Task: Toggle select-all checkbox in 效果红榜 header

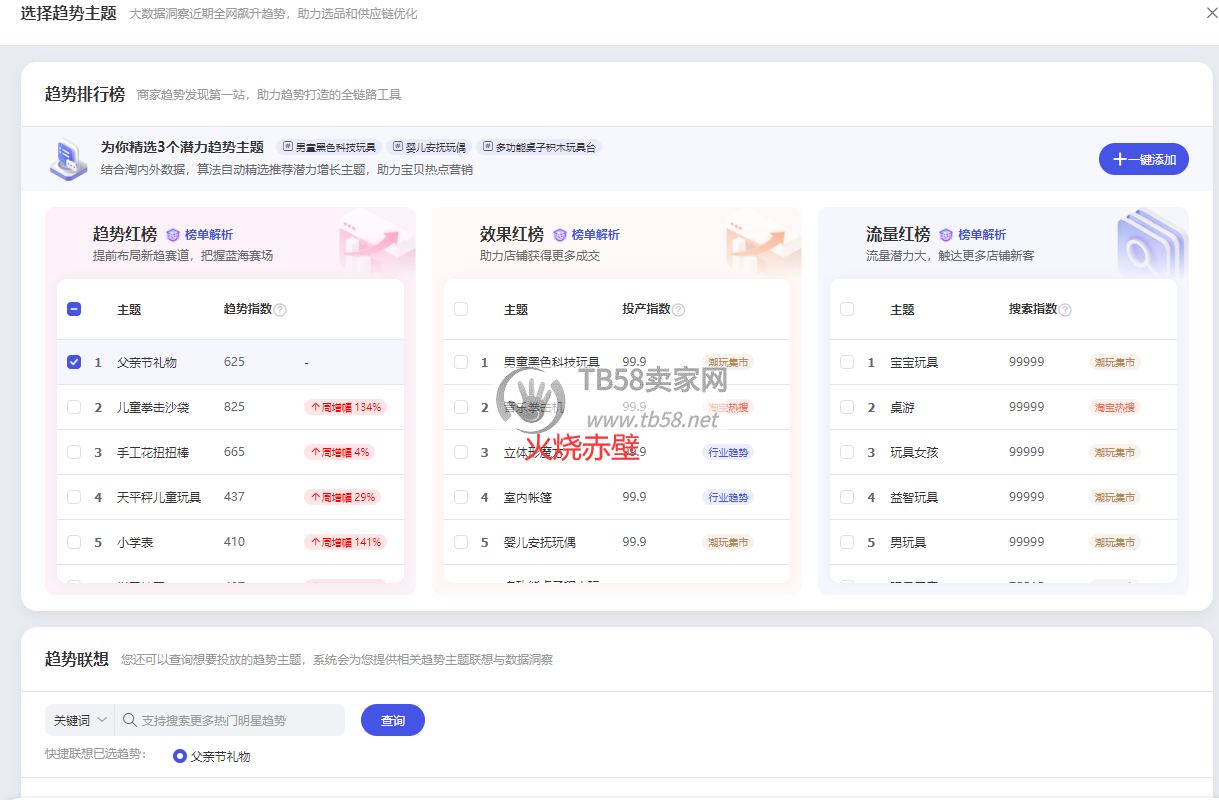Action: coord(461,309)
